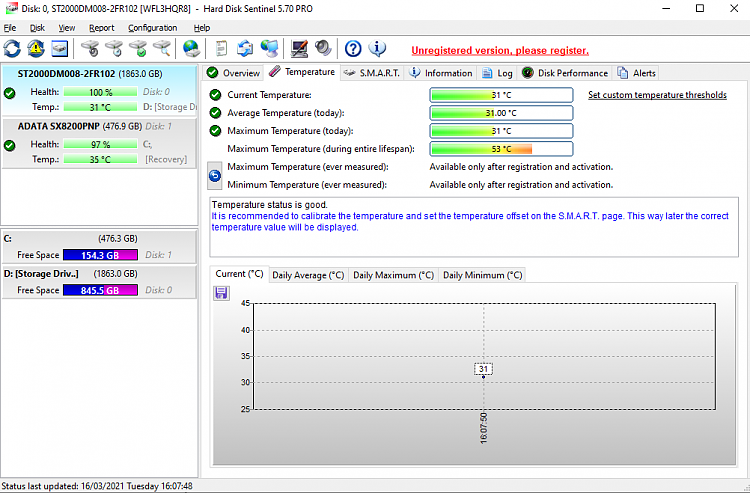The height and width of the screenshot is (493, 750).
Task: Click the yellow warning triangle toolbar icon
Action: [x=36, y=48]
